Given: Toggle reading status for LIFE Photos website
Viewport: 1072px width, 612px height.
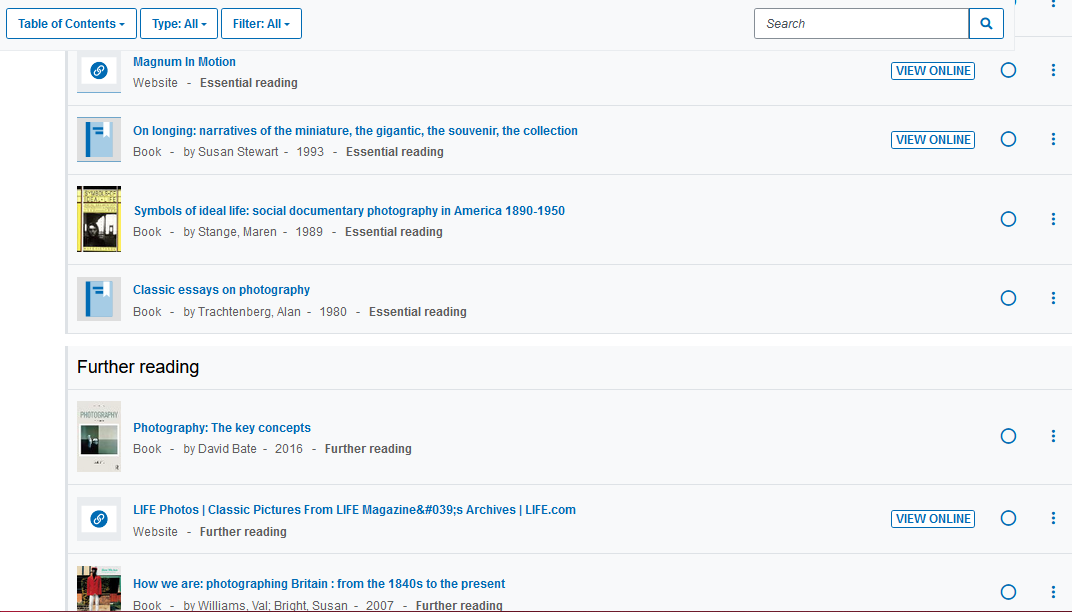Looking at the screenshot, I should pos(1008,518).
